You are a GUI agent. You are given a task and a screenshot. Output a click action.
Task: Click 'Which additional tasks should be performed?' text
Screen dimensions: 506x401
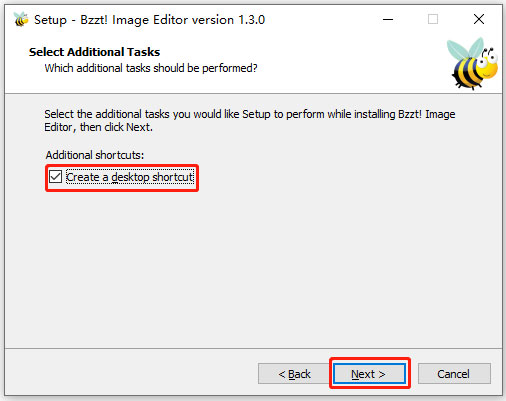click(x=151, y=68)
